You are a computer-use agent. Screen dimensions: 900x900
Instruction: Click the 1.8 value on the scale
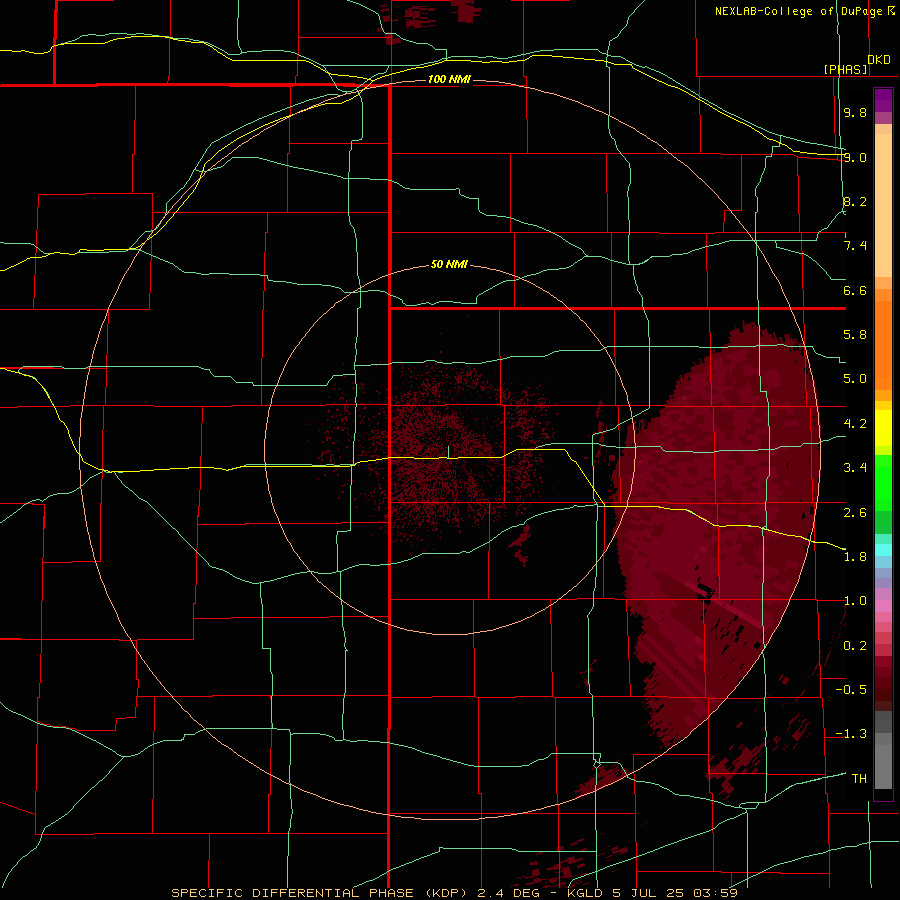855,557
